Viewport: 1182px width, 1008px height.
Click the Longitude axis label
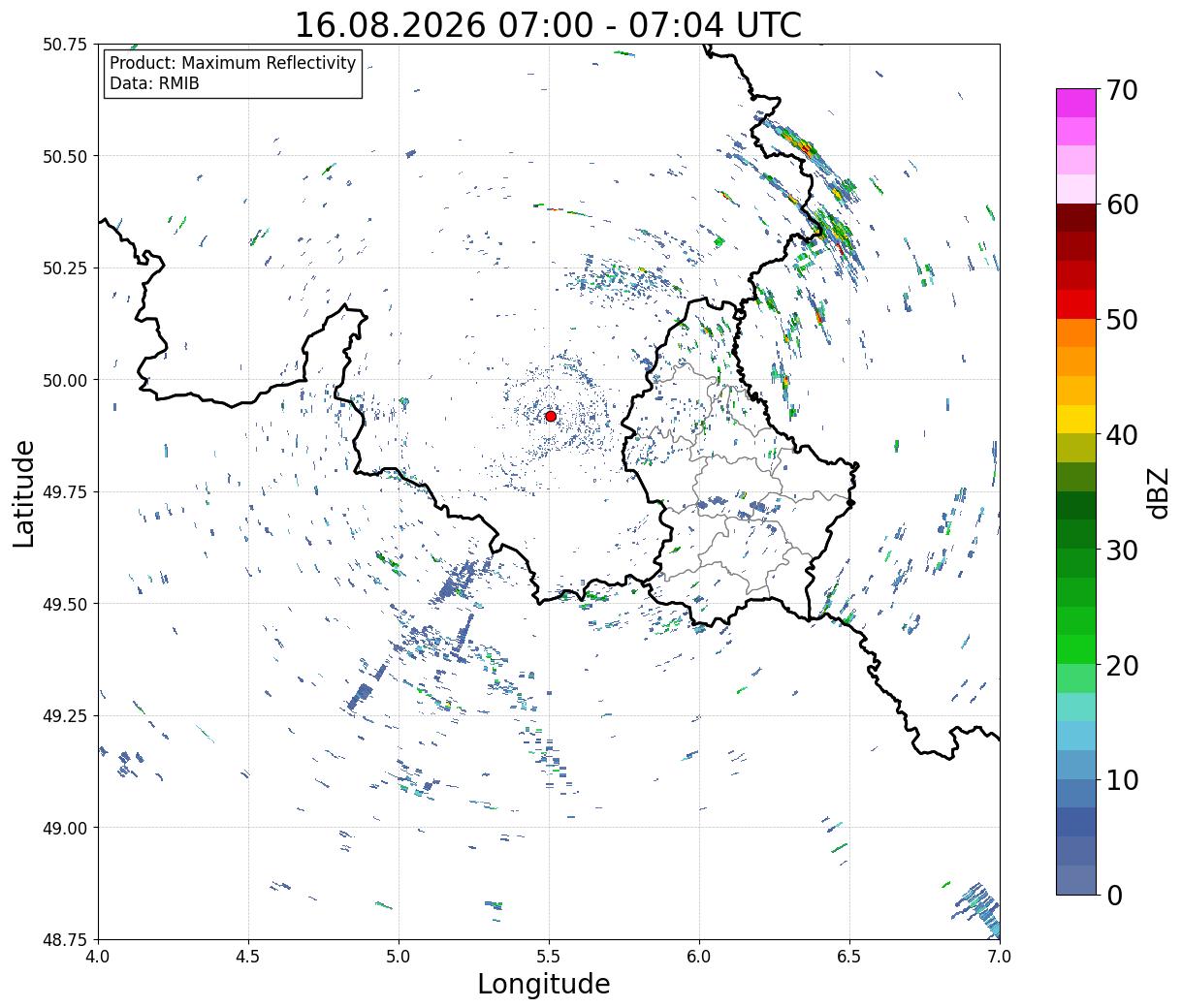544,984
